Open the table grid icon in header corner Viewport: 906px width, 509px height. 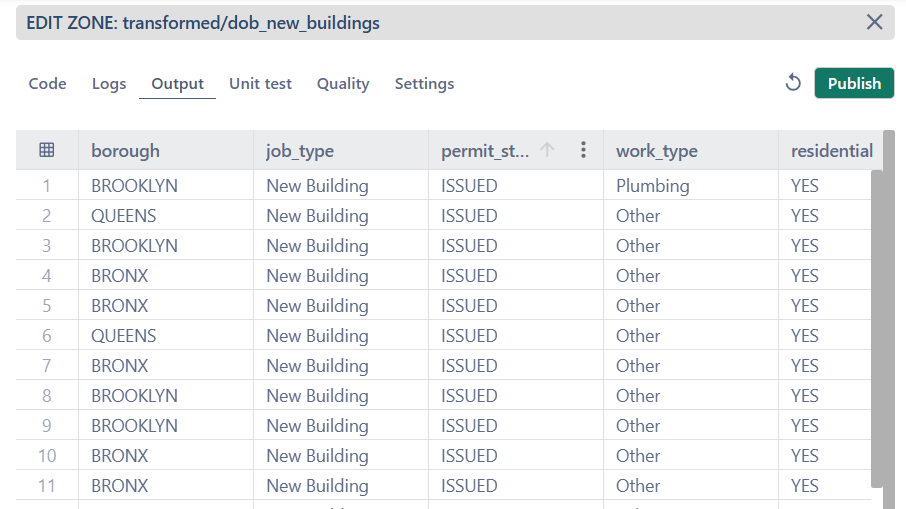coord(47,150)
